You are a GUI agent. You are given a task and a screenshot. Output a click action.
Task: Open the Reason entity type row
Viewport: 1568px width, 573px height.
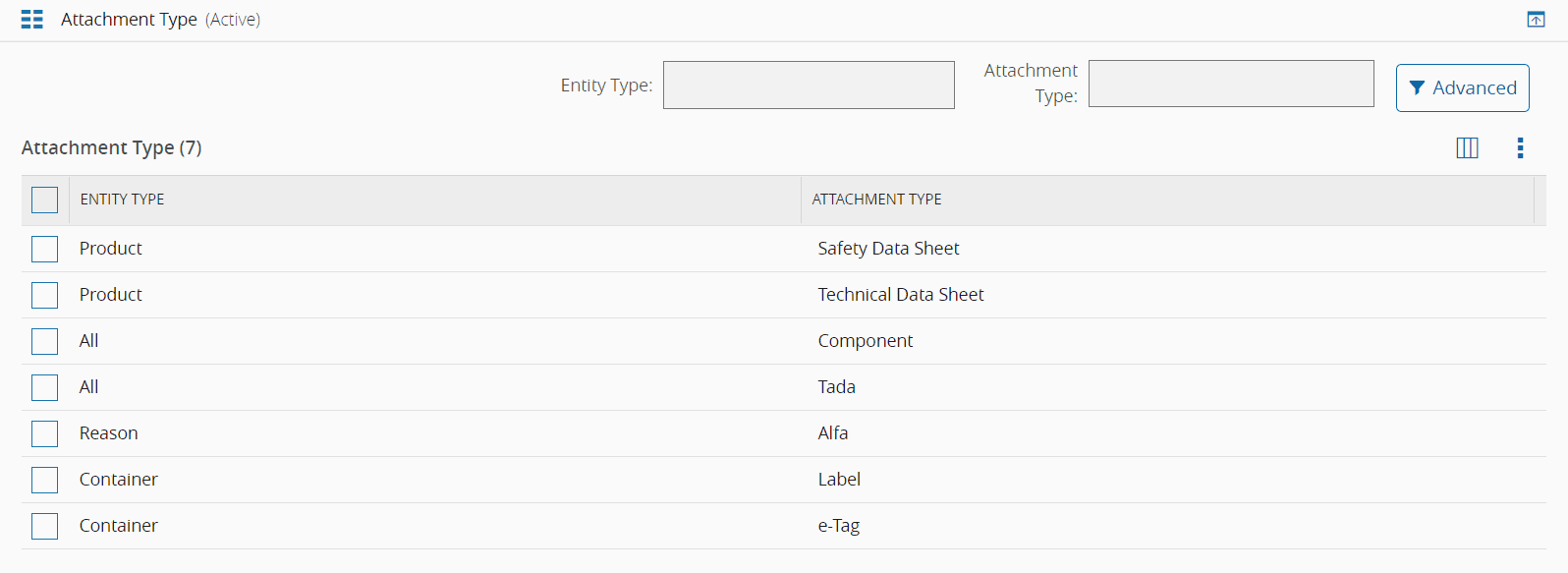click(109, 433)
